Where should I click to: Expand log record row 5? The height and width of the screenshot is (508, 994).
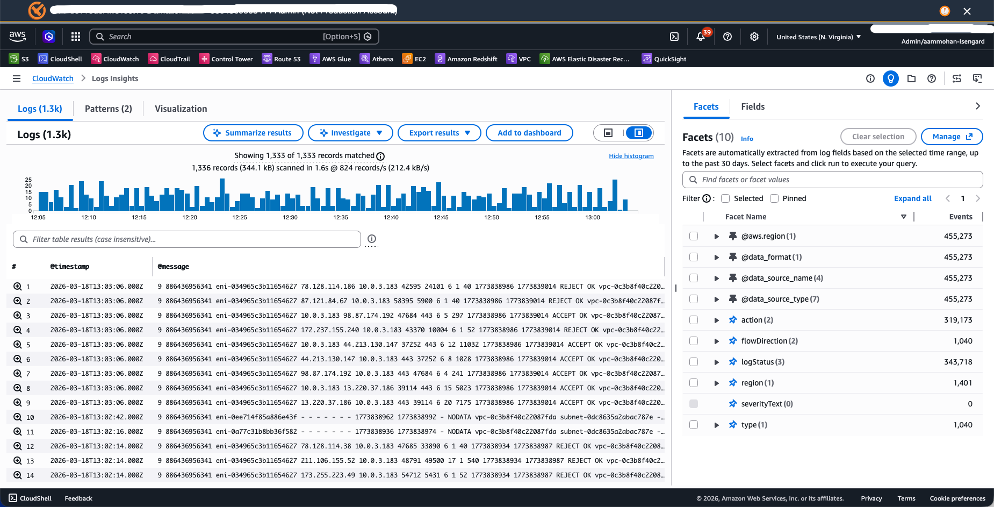tap(17, 345)
